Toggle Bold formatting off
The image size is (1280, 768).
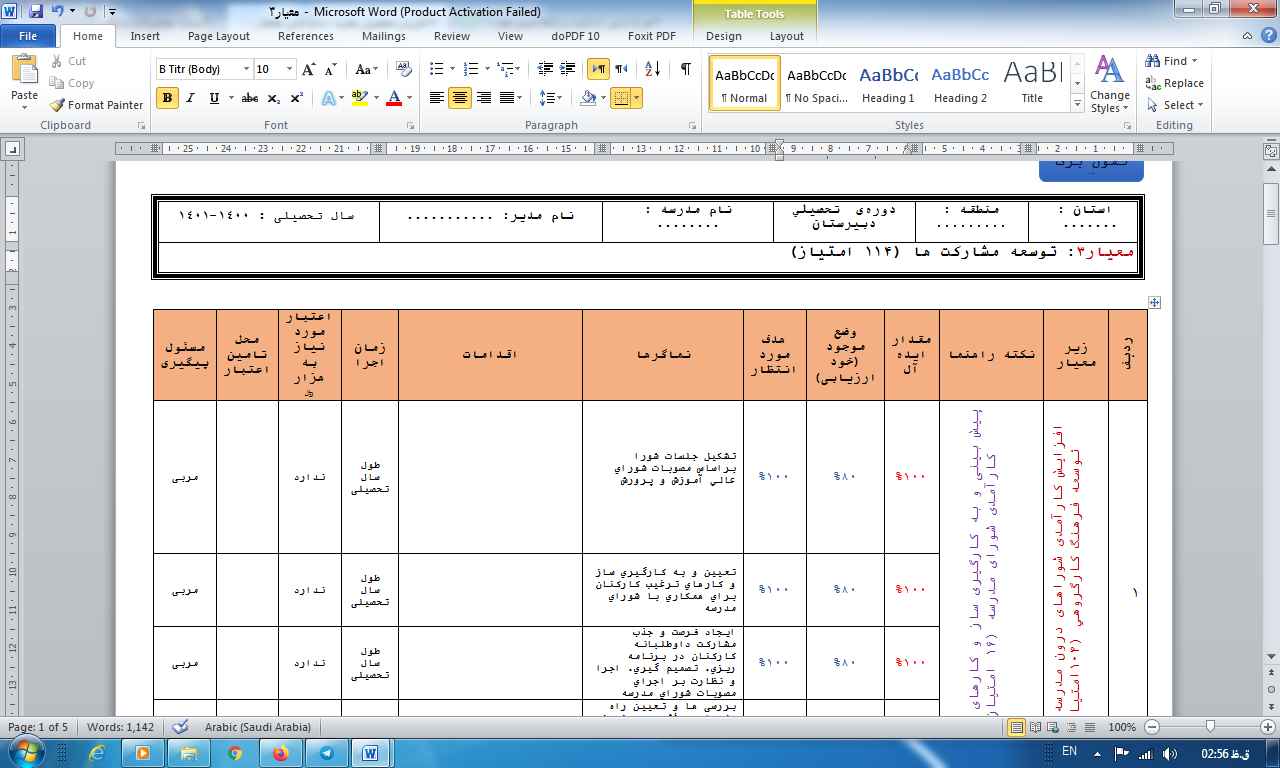(167, 98)
